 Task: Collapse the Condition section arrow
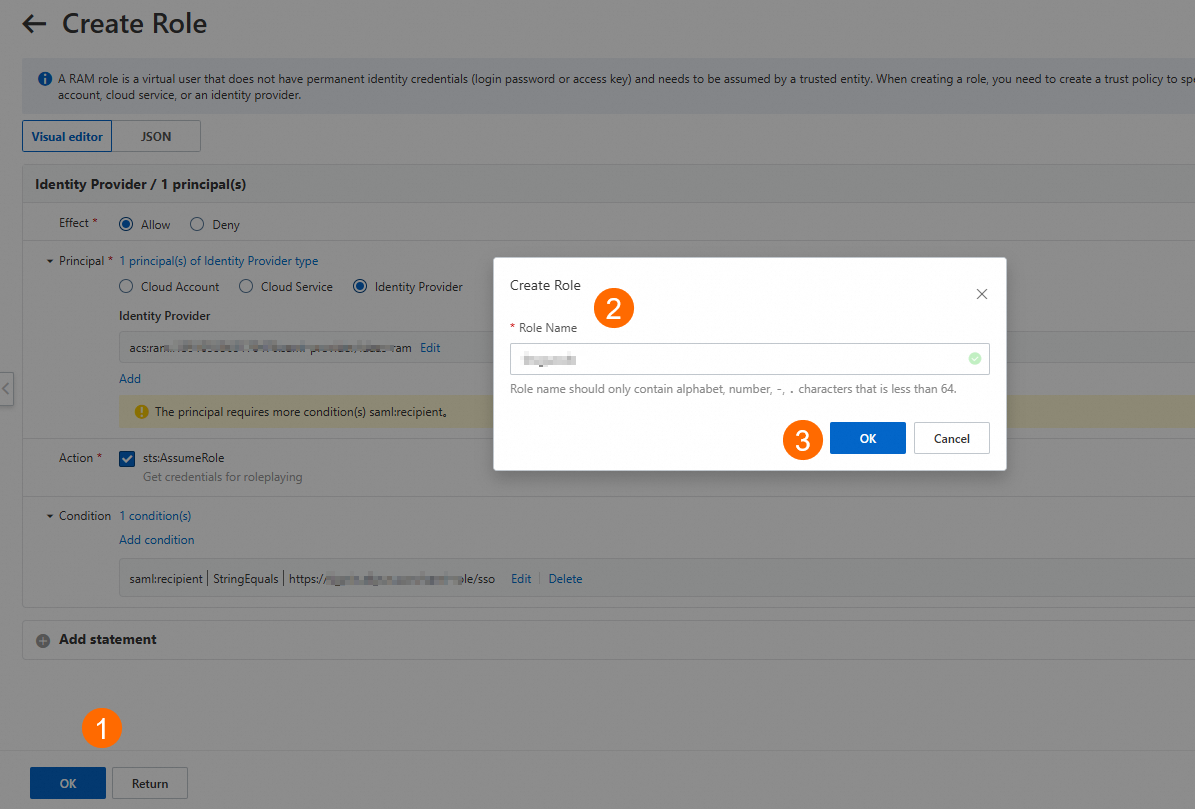point(50,516)
